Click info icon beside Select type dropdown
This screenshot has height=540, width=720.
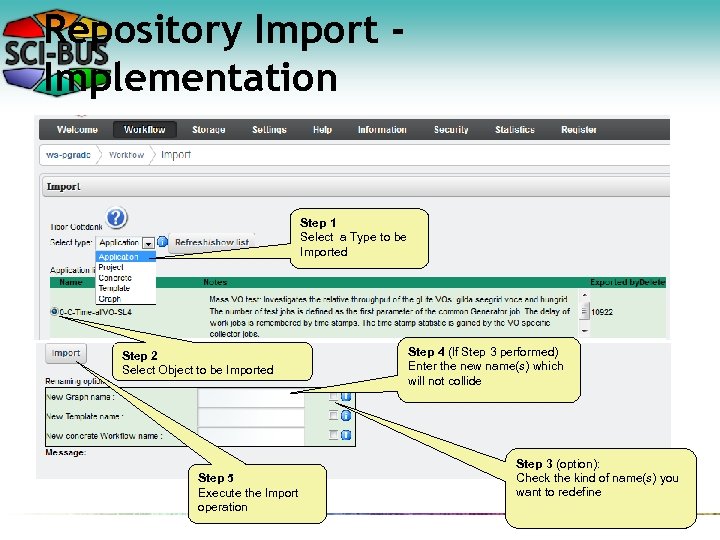(162, 242)
